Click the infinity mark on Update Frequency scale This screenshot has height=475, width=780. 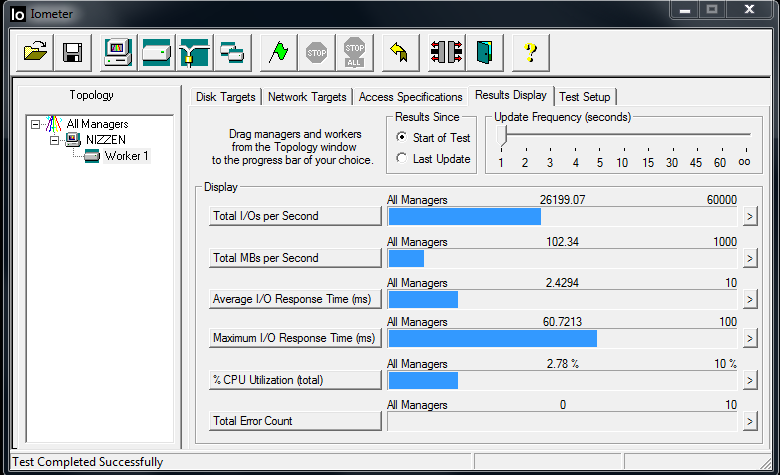pyautogui.click(x=744, y=162)
